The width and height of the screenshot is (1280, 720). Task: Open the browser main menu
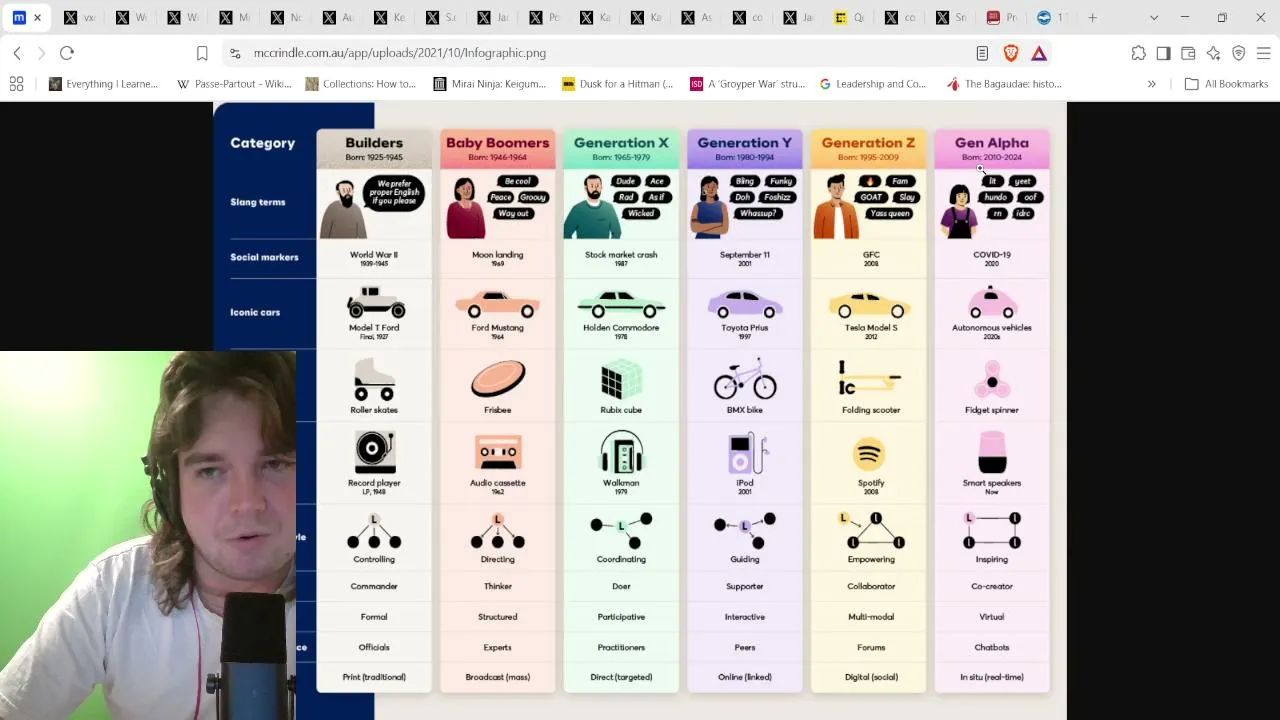1263,53
